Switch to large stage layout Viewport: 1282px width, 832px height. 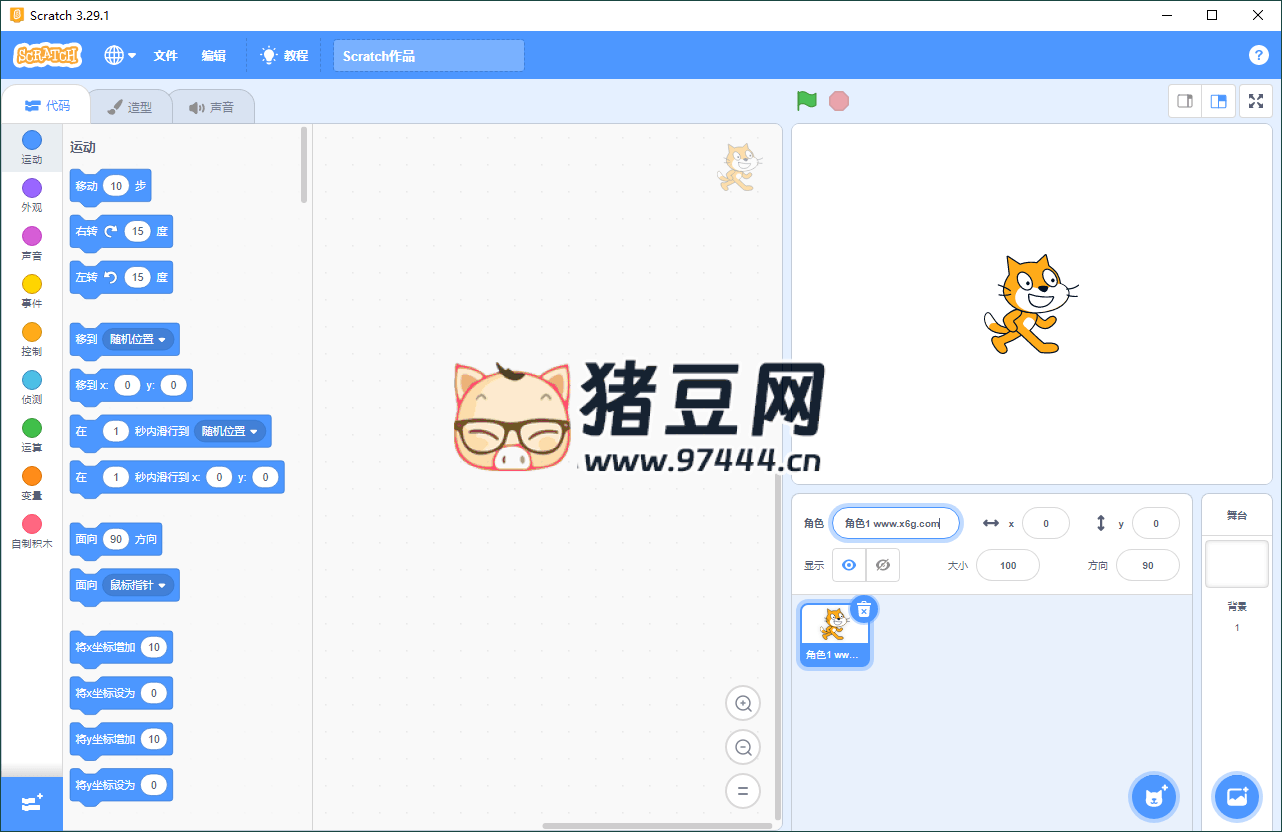click(1218, 101)
